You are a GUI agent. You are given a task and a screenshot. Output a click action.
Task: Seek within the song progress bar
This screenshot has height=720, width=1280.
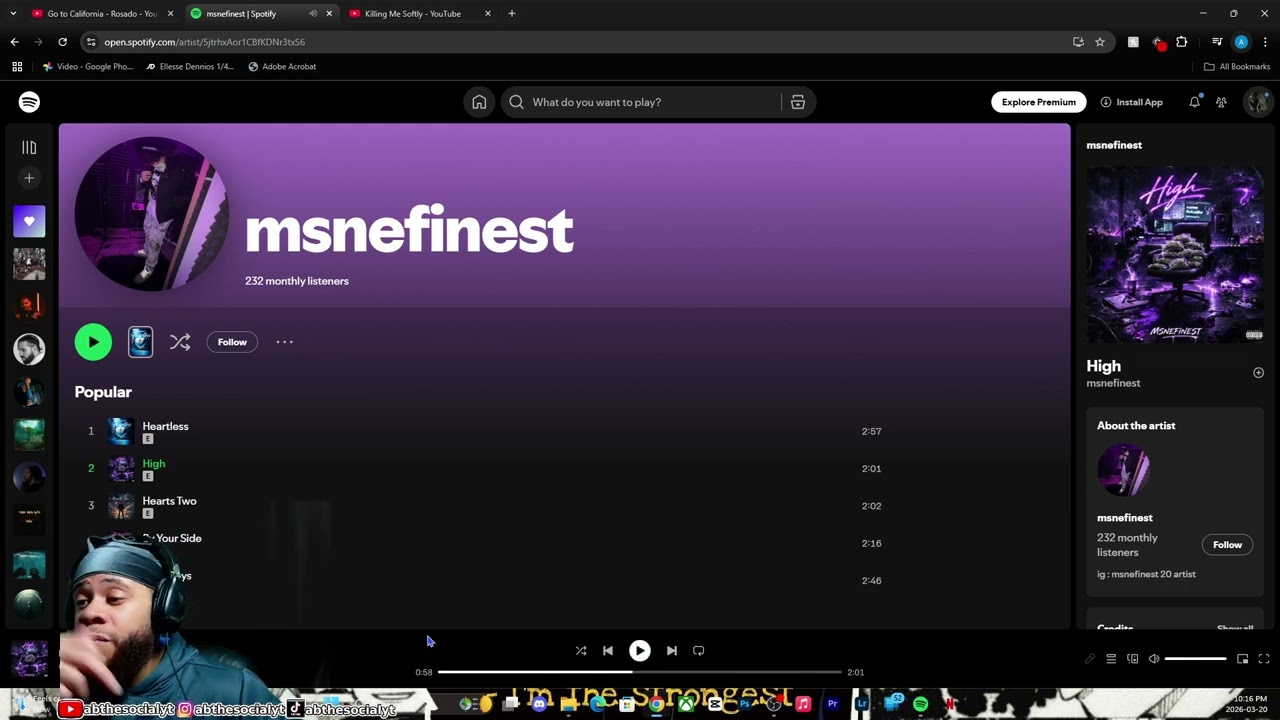(x=639, y=672)
